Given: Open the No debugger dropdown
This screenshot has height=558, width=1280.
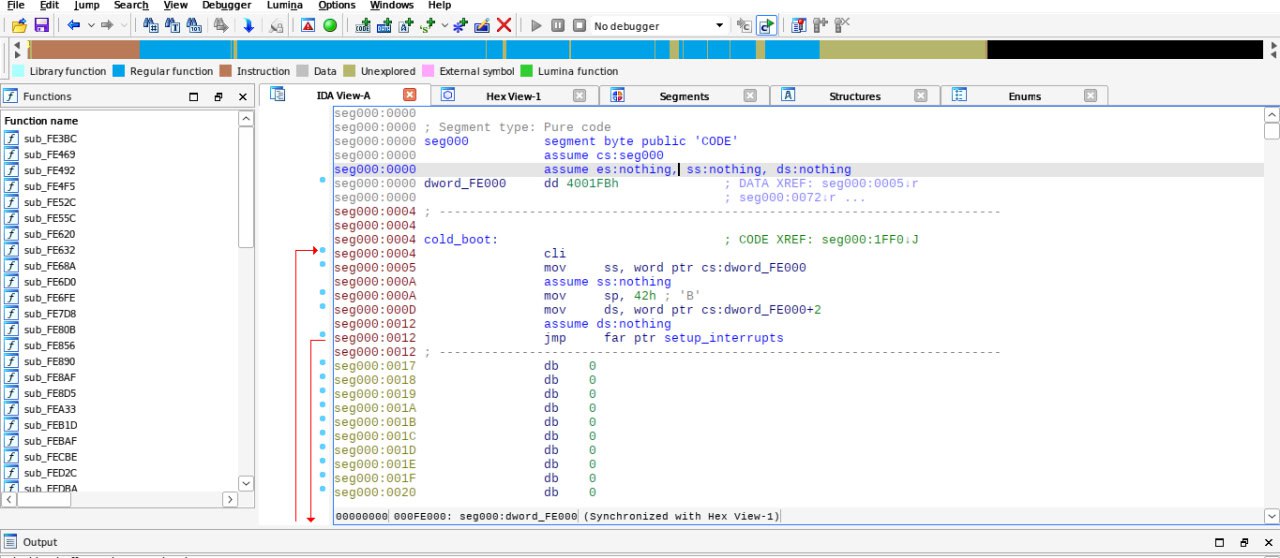Looking at the screenshot, I should pos(719,25).
